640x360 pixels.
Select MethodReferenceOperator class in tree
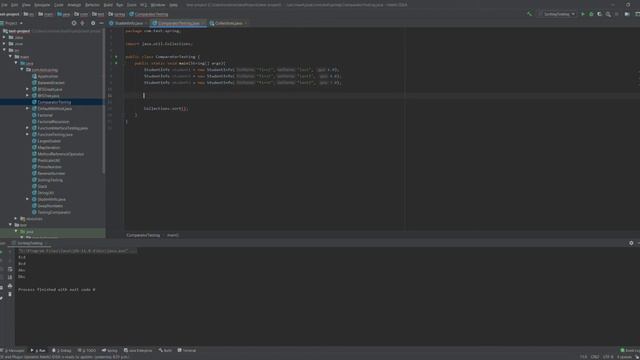click(60, 154)
